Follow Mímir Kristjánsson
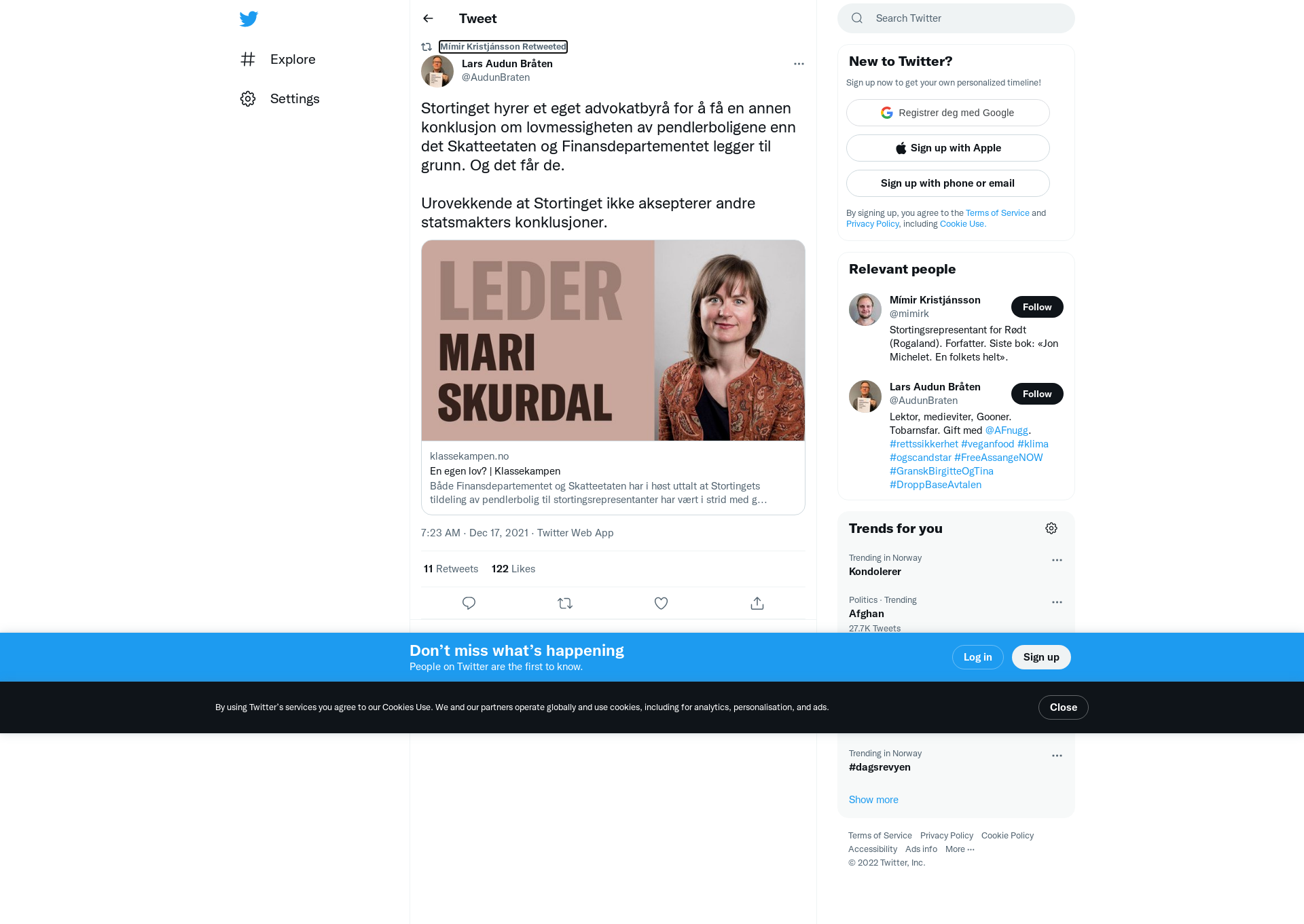This screenshot has height=924, width=1304. tap(1037, 307)
